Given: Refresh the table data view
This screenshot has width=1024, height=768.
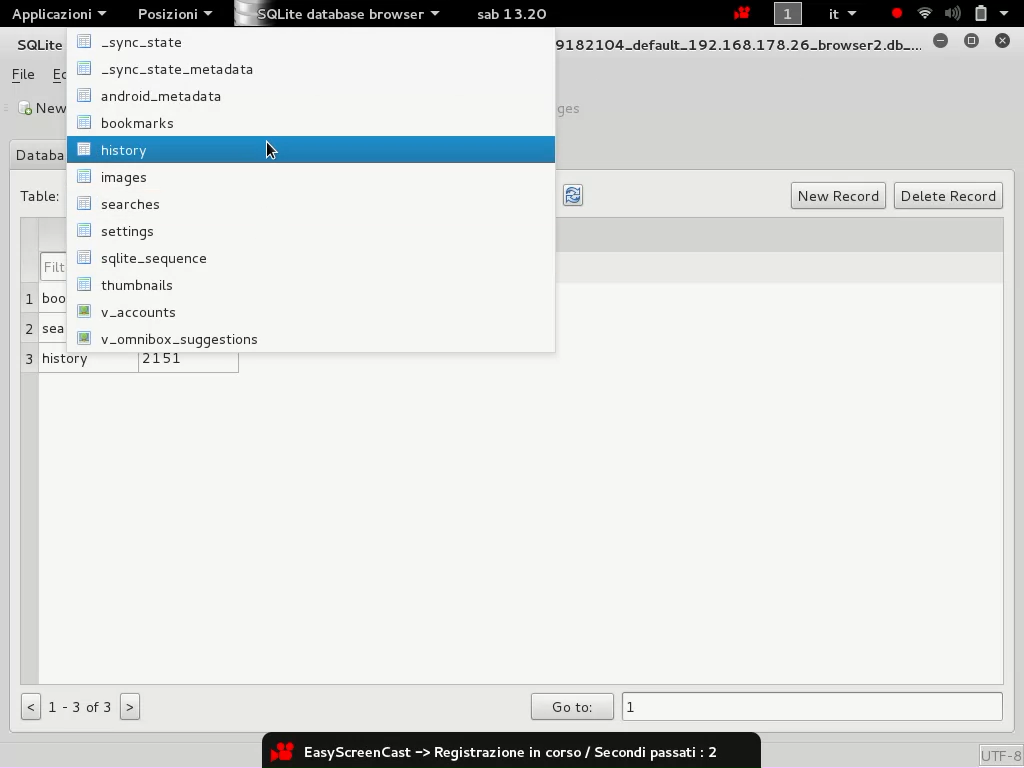Looking at the screenshot, I should [x=573, y=195].
